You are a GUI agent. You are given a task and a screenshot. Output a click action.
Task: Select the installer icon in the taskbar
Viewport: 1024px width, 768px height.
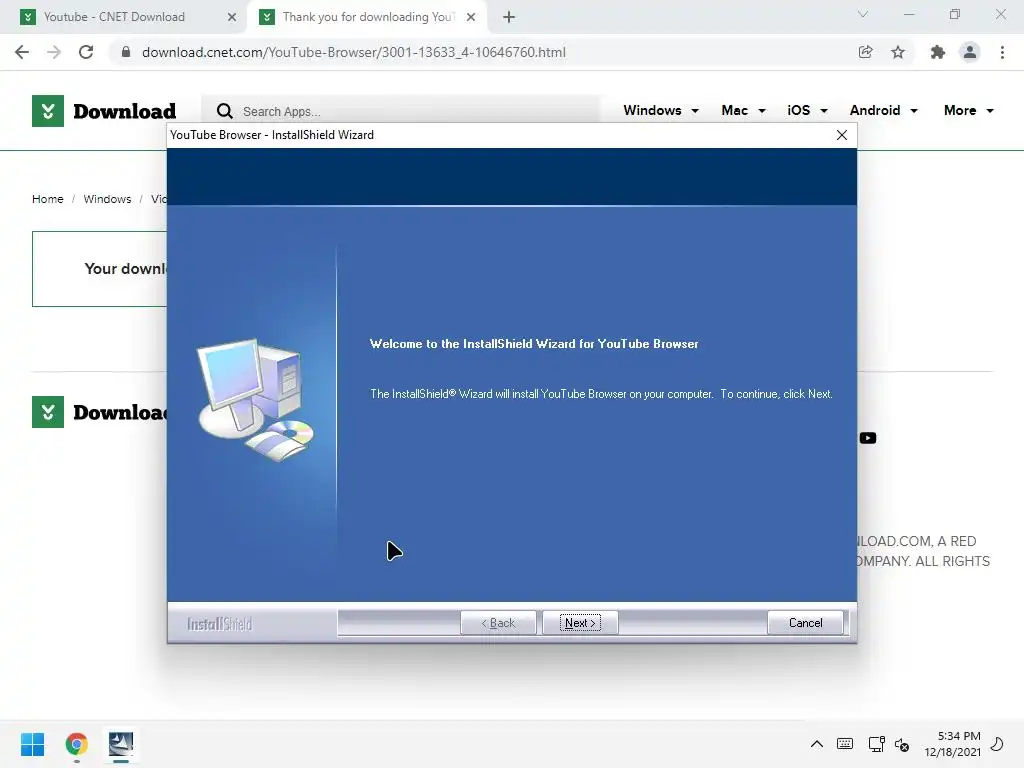121,744
